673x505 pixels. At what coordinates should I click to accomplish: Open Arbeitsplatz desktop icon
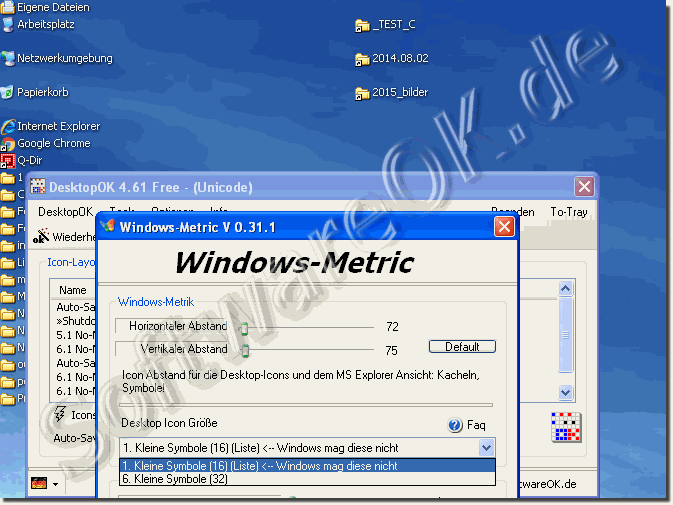pyautogui.click(x=7, y=24)
